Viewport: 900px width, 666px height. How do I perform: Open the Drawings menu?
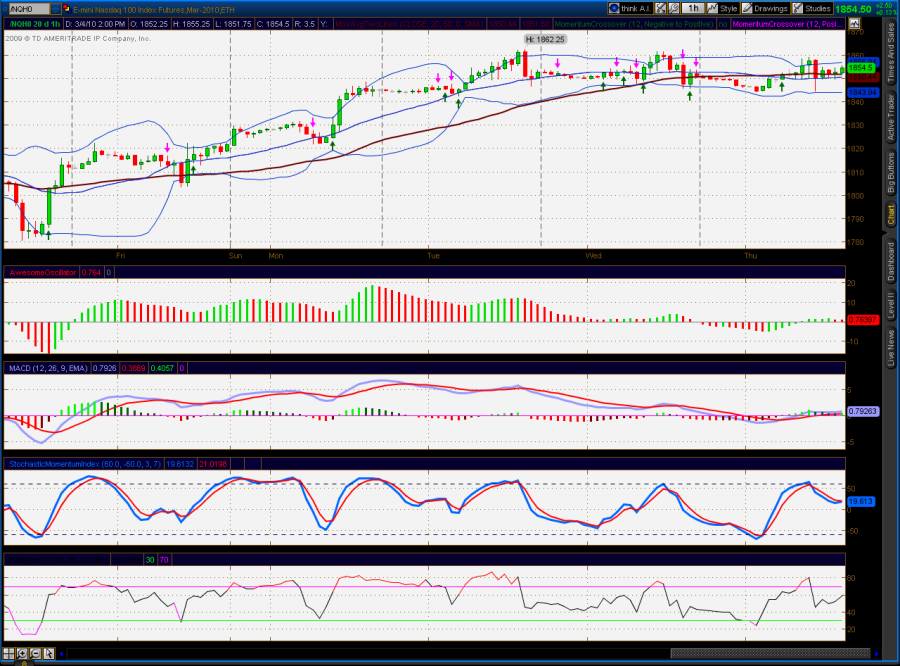765,8
